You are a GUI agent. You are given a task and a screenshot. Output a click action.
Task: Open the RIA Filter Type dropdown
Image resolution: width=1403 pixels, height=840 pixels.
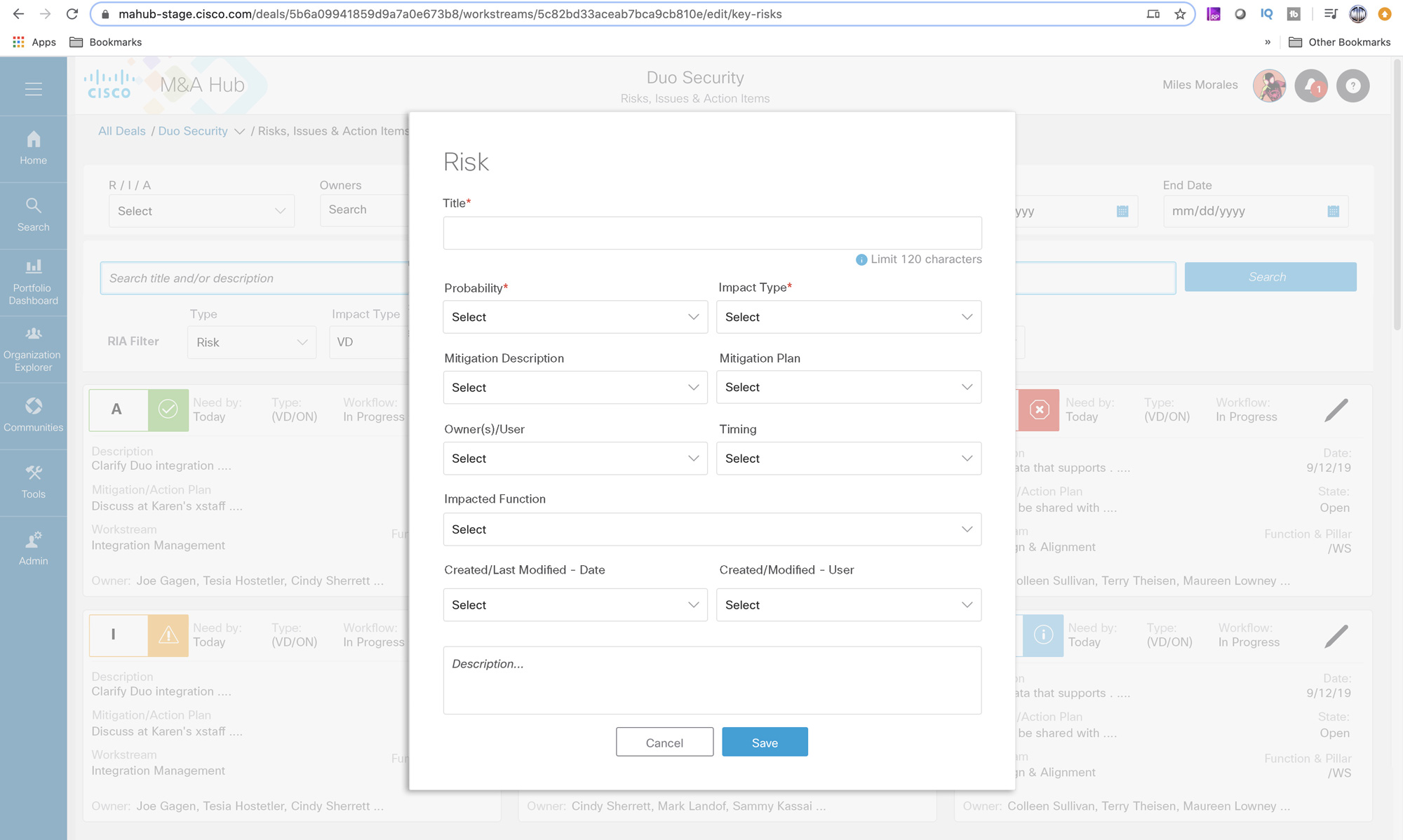251,342
